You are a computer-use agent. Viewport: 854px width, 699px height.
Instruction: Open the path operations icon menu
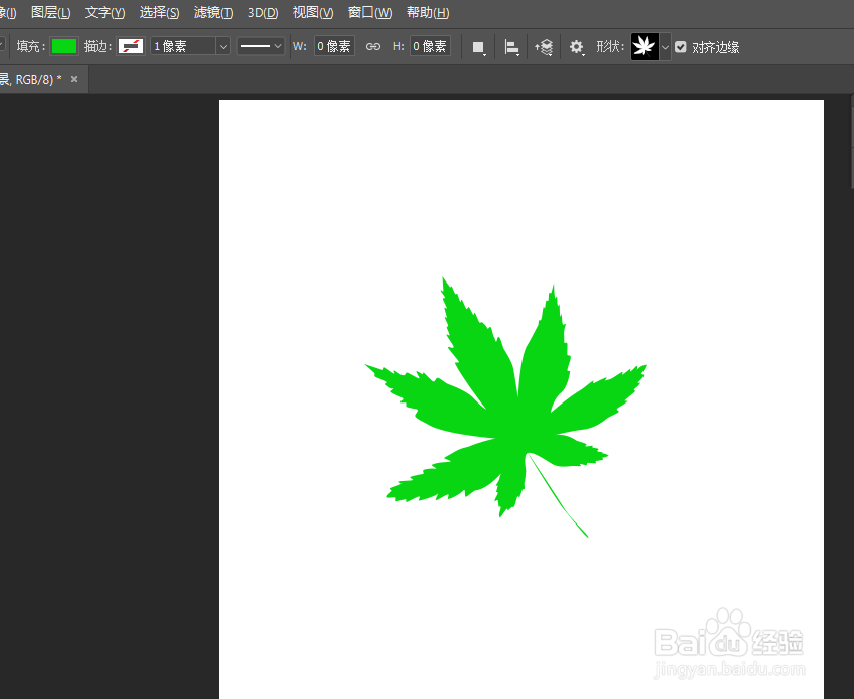click(x=478, y=46)
